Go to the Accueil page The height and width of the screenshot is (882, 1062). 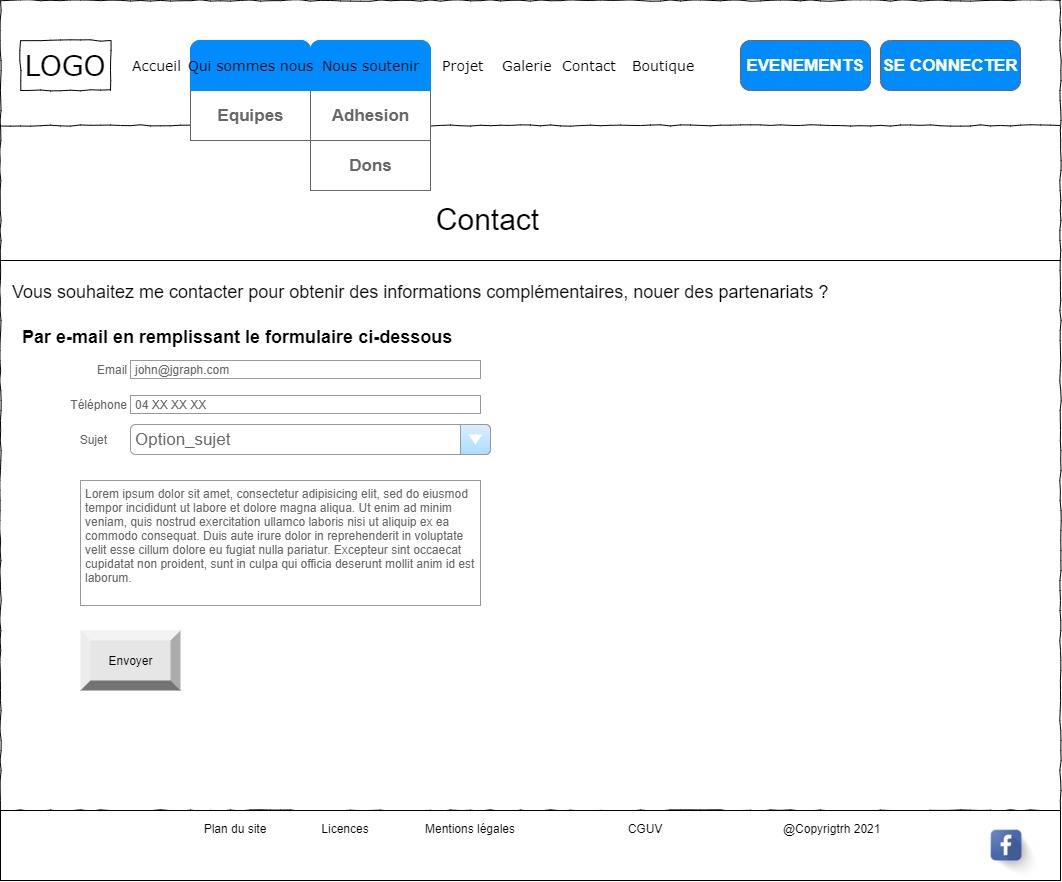(x=156, y=66)
